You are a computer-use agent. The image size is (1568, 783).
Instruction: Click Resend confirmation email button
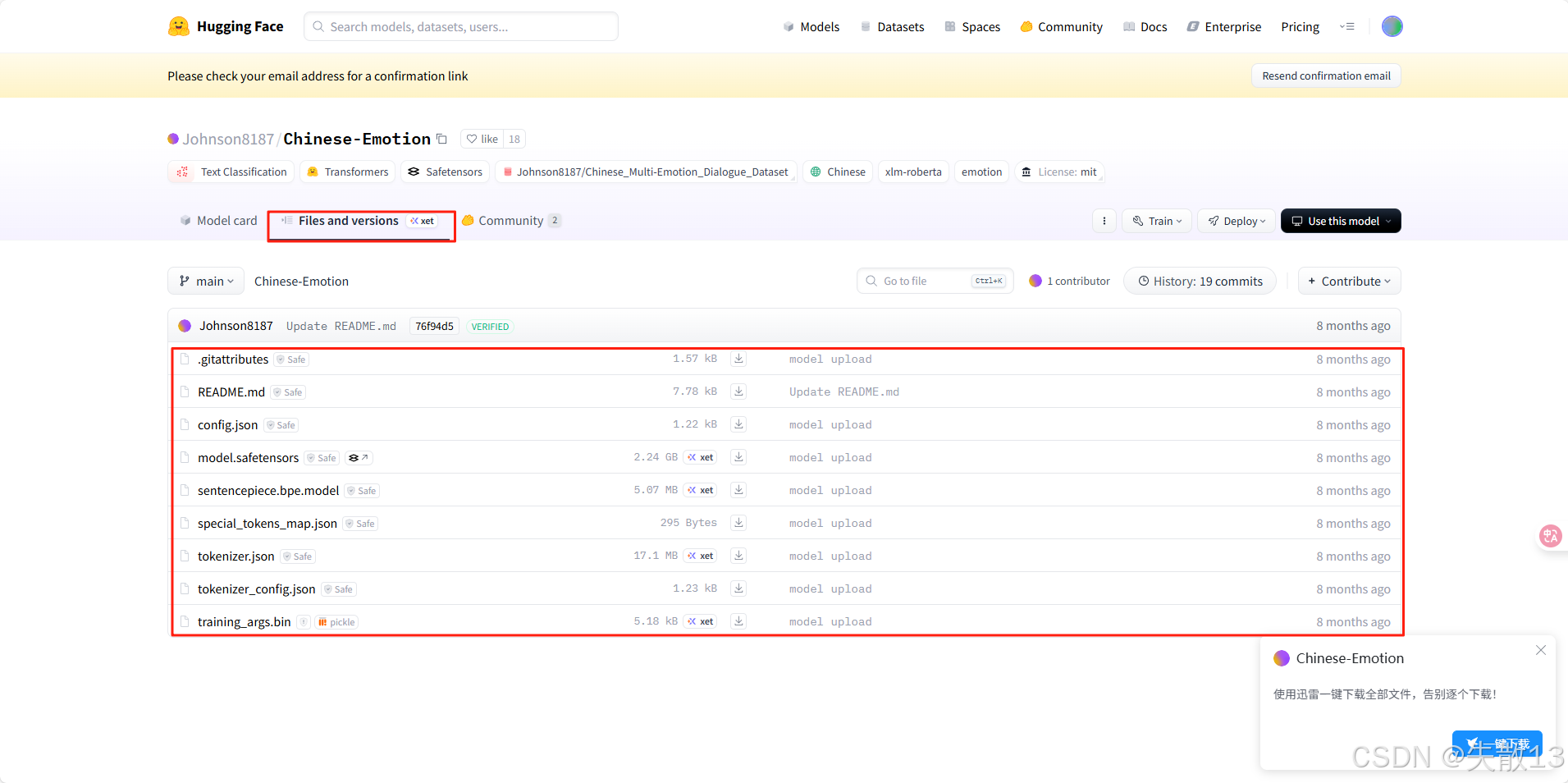point(1326,76)
